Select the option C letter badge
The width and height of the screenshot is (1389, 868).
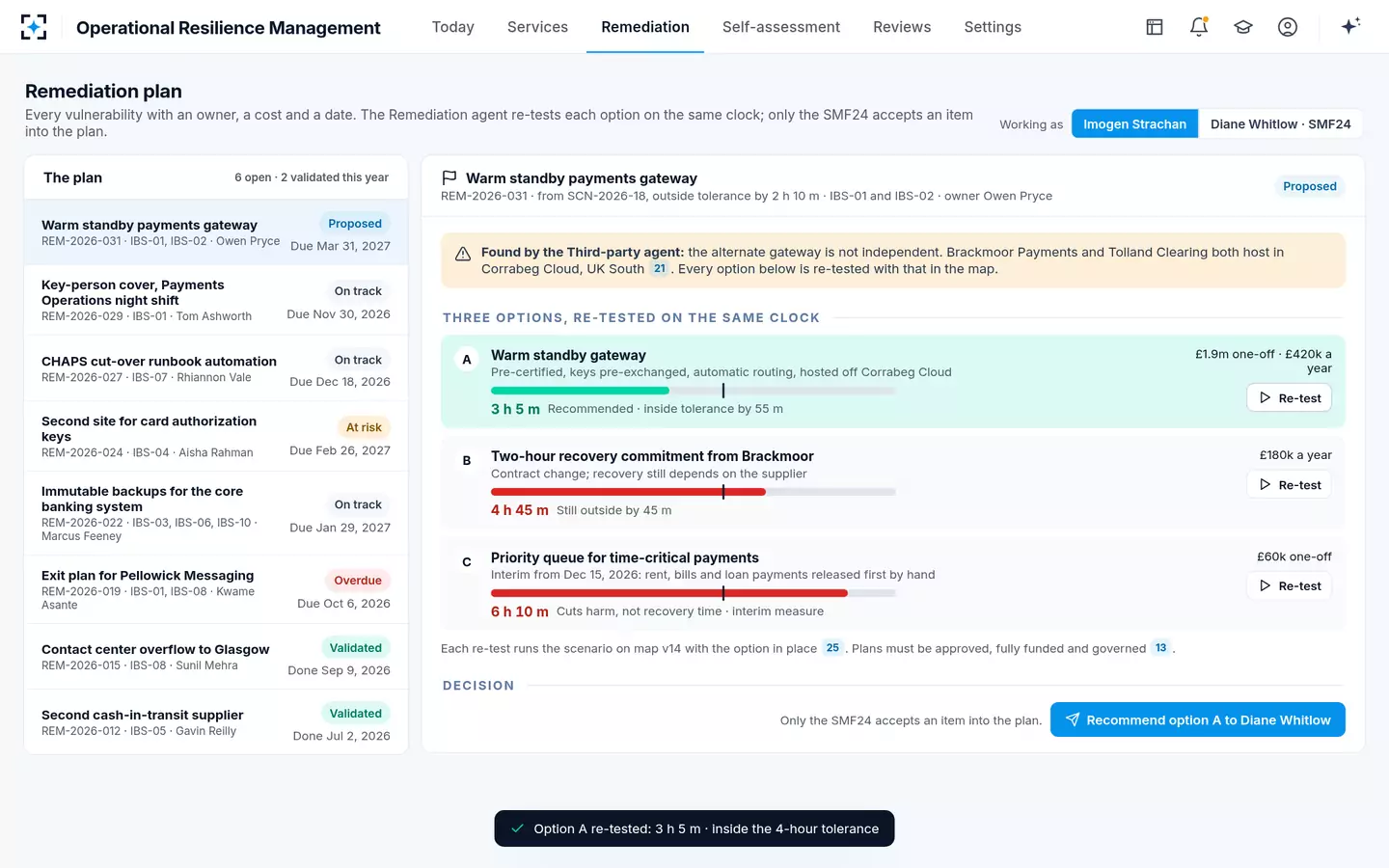(x=467, y=562)
